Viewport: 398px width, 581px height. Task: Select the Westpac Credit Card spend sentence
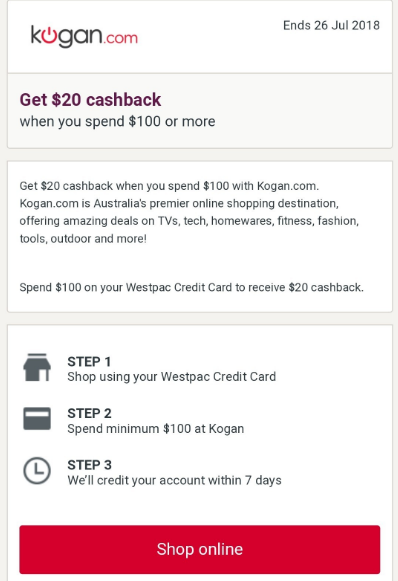pos(192,287)
